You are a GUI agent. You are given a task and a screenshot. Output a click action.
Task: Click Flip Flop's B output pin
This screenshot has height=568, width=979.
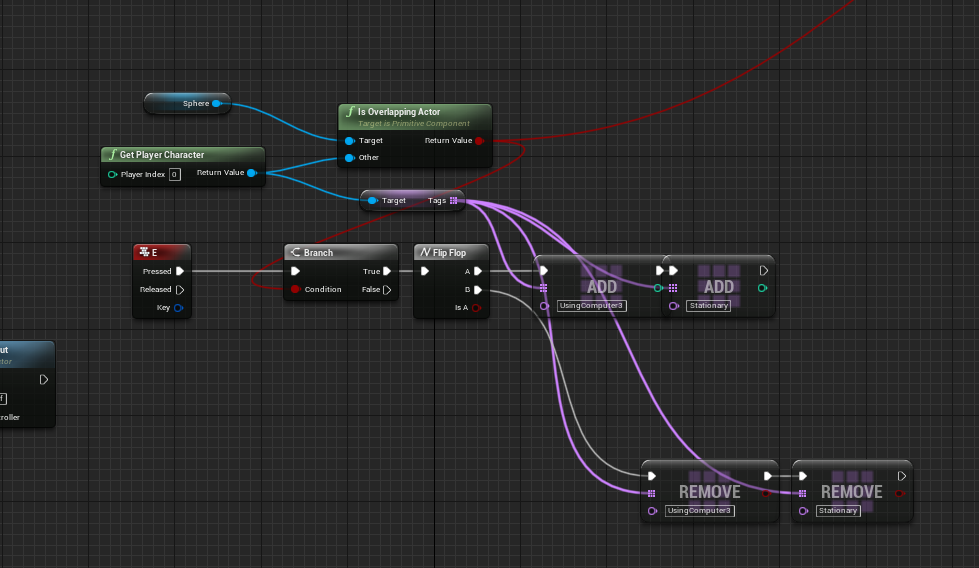coord(478,290)
